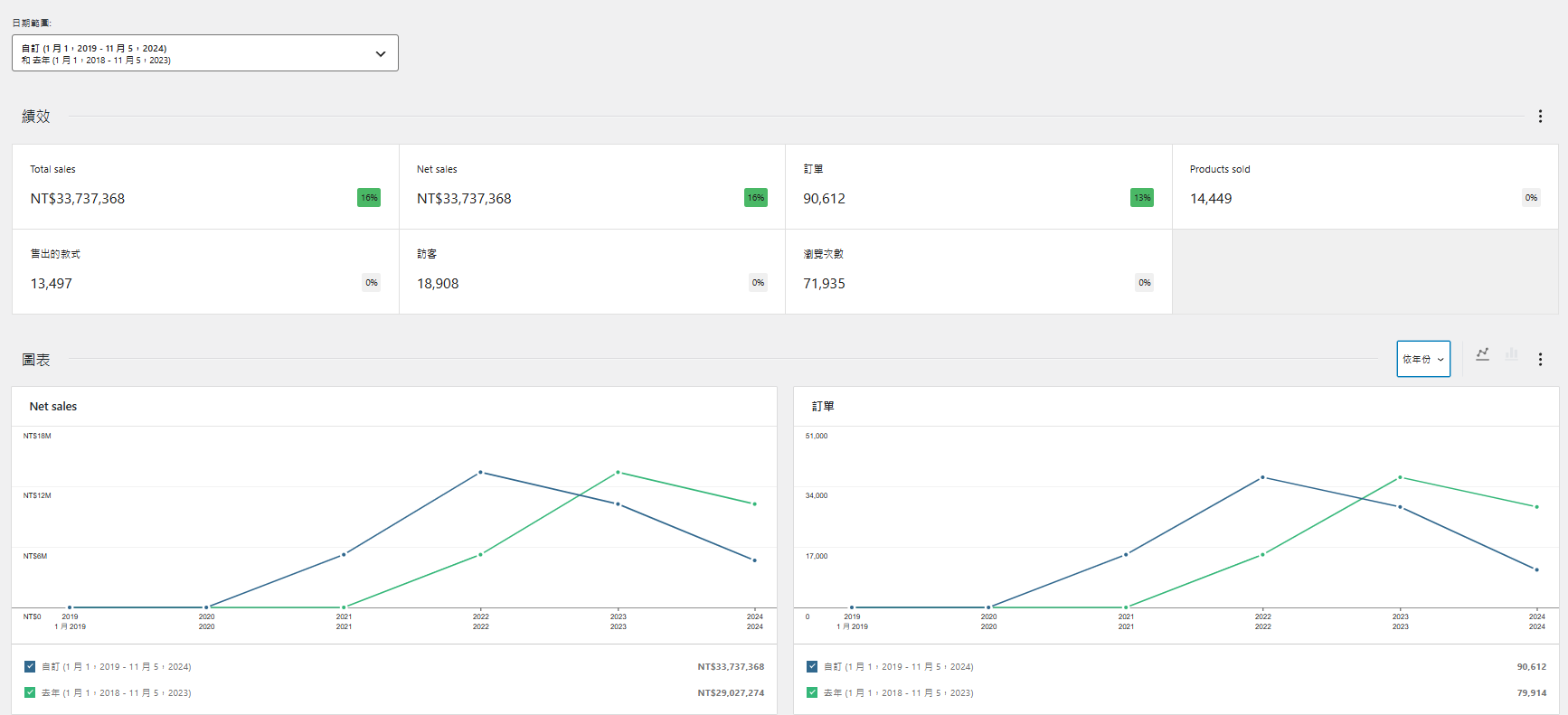Click the 訂單 chart title heading
This screenshot has height=715, width=1568.
tap(823, 407)
